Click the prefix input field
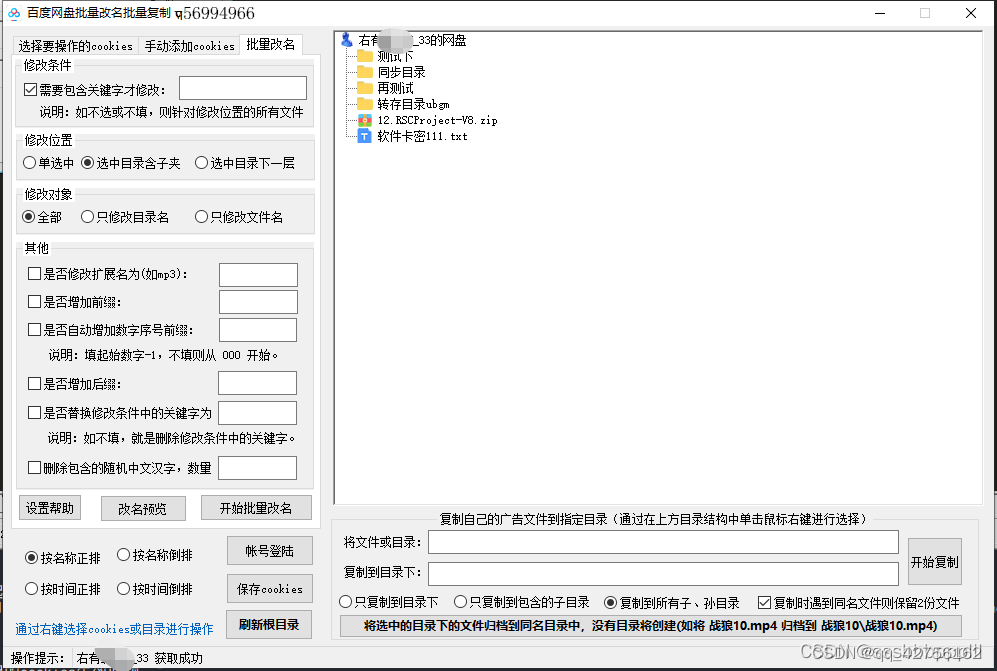The width and height of the screenshot is (997, 671). pyautogui.click(x=258, y=302)
